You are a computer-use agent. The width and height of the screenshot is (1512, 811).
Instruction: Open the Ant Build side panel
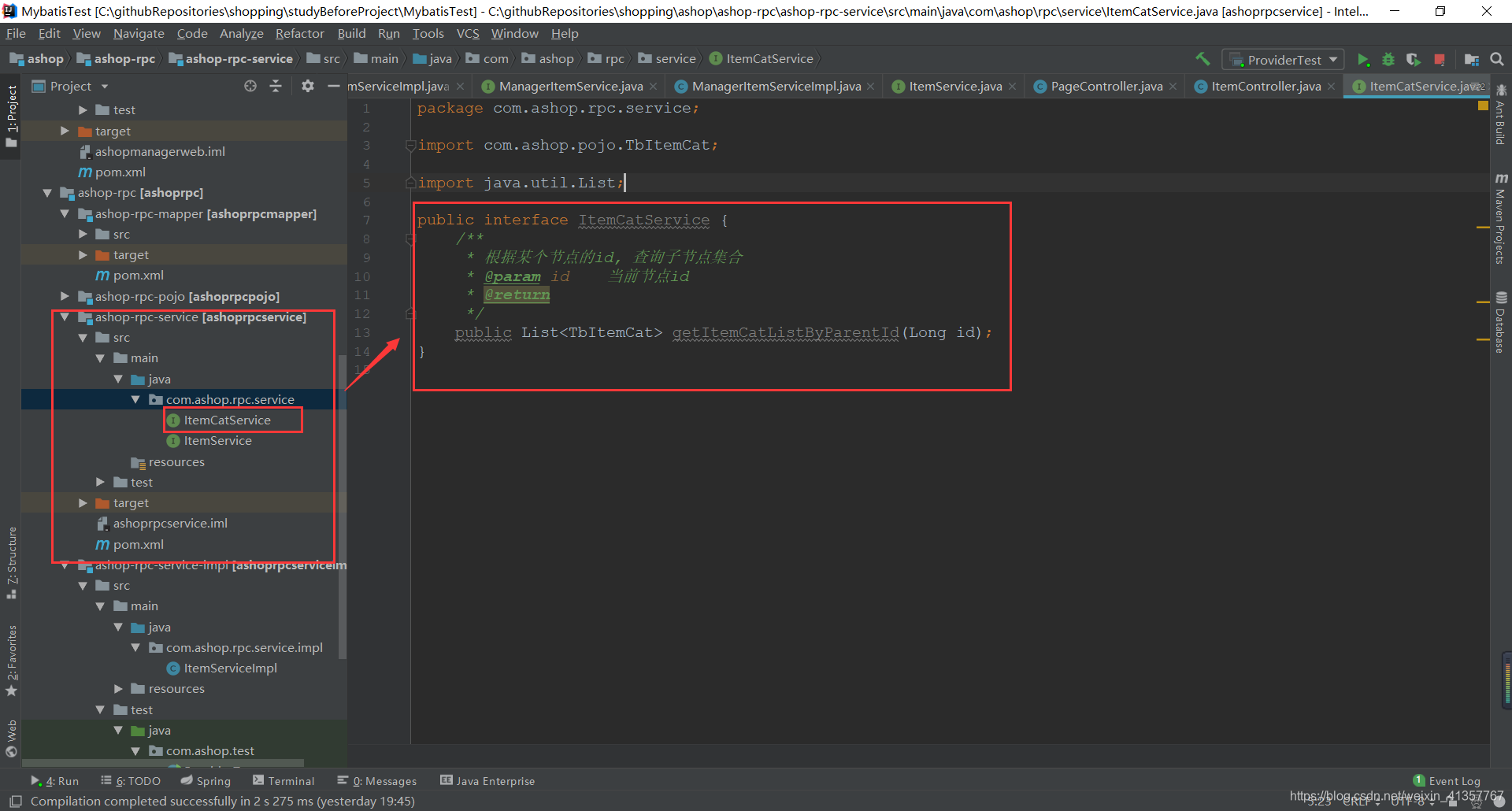[x=1500, y=115]
